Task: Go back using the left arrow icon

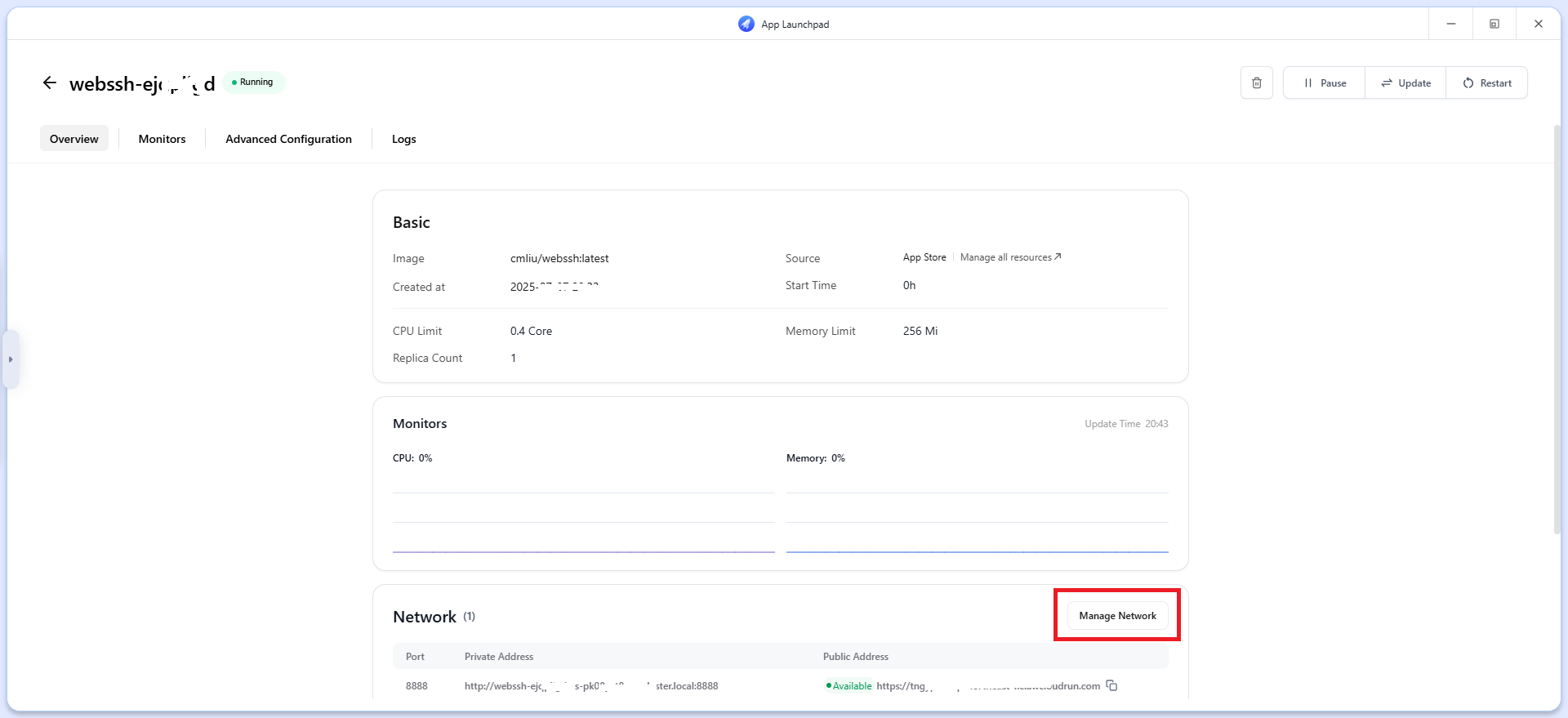Action: 50,83
